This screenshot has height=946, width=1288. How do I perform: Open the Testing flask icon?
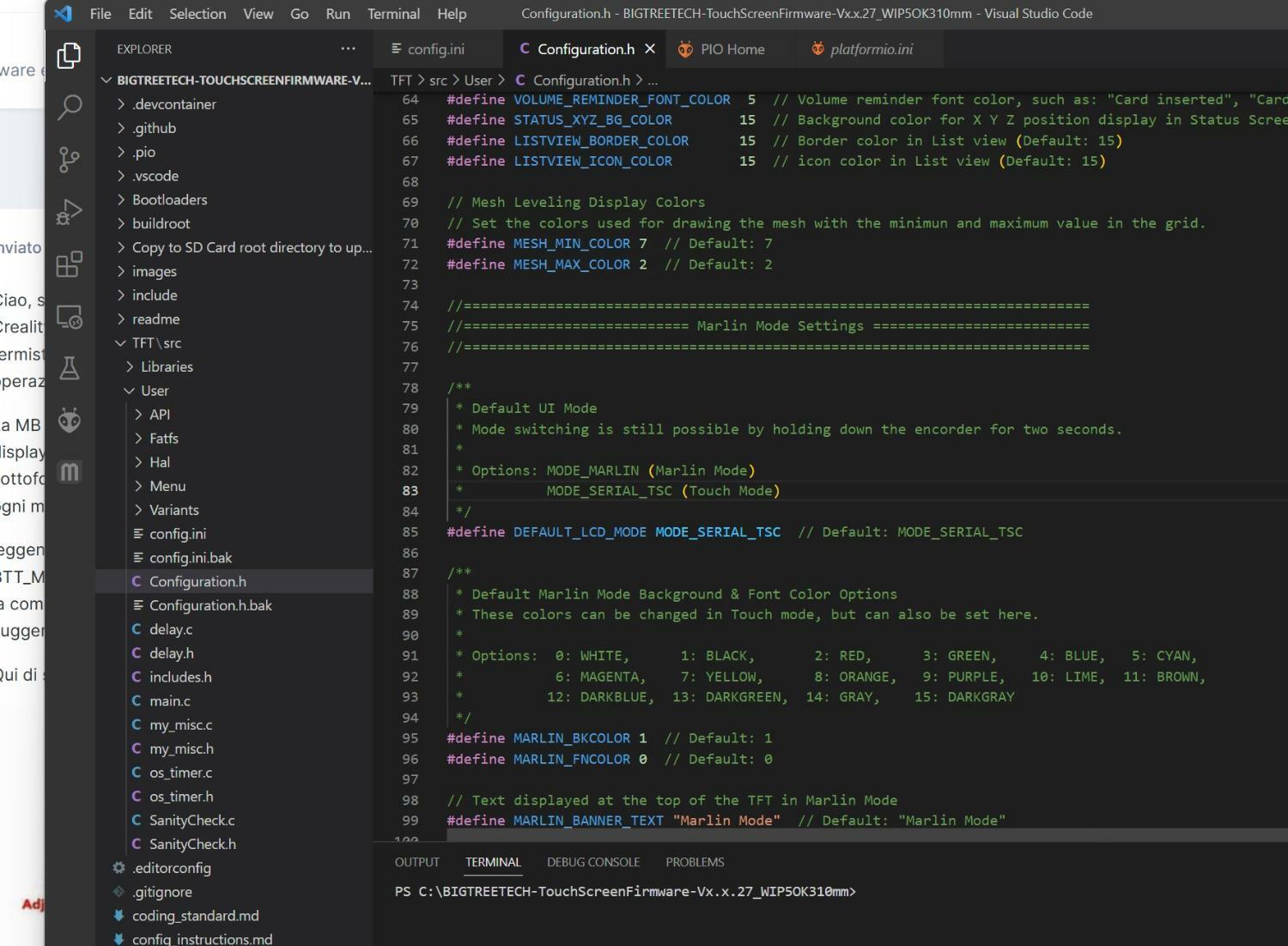(x=69, y=368)
